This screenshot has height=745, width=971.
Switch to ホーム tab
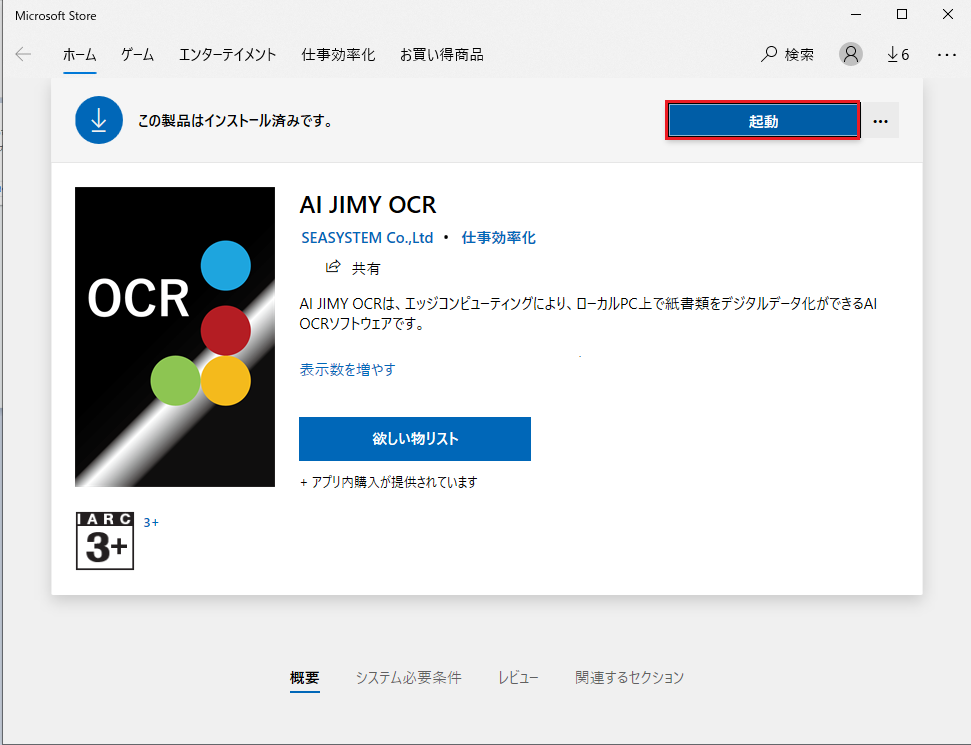click(79, 54)
